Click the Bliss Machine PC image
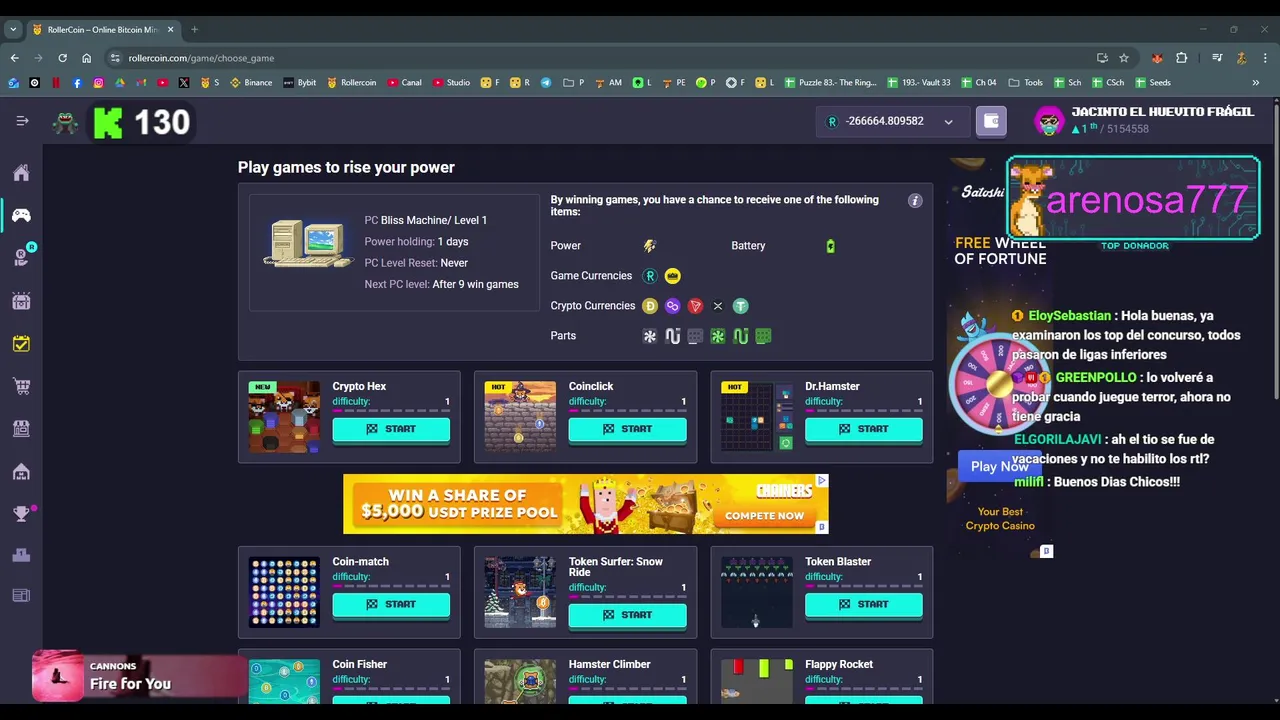The image size is (1280, 720). point(308,243)
